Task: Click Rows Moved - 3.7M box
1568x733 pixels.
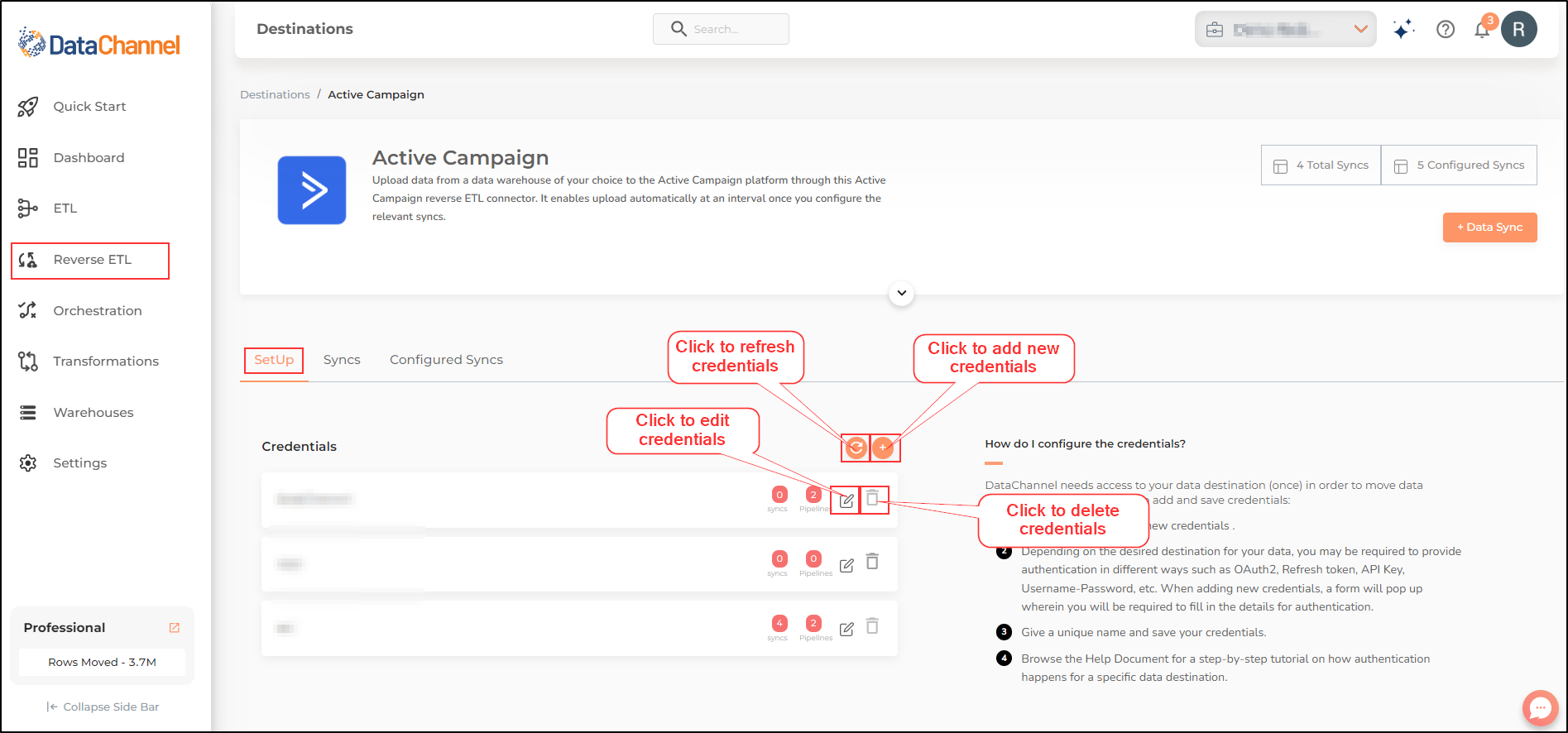Action: [102, 663]
